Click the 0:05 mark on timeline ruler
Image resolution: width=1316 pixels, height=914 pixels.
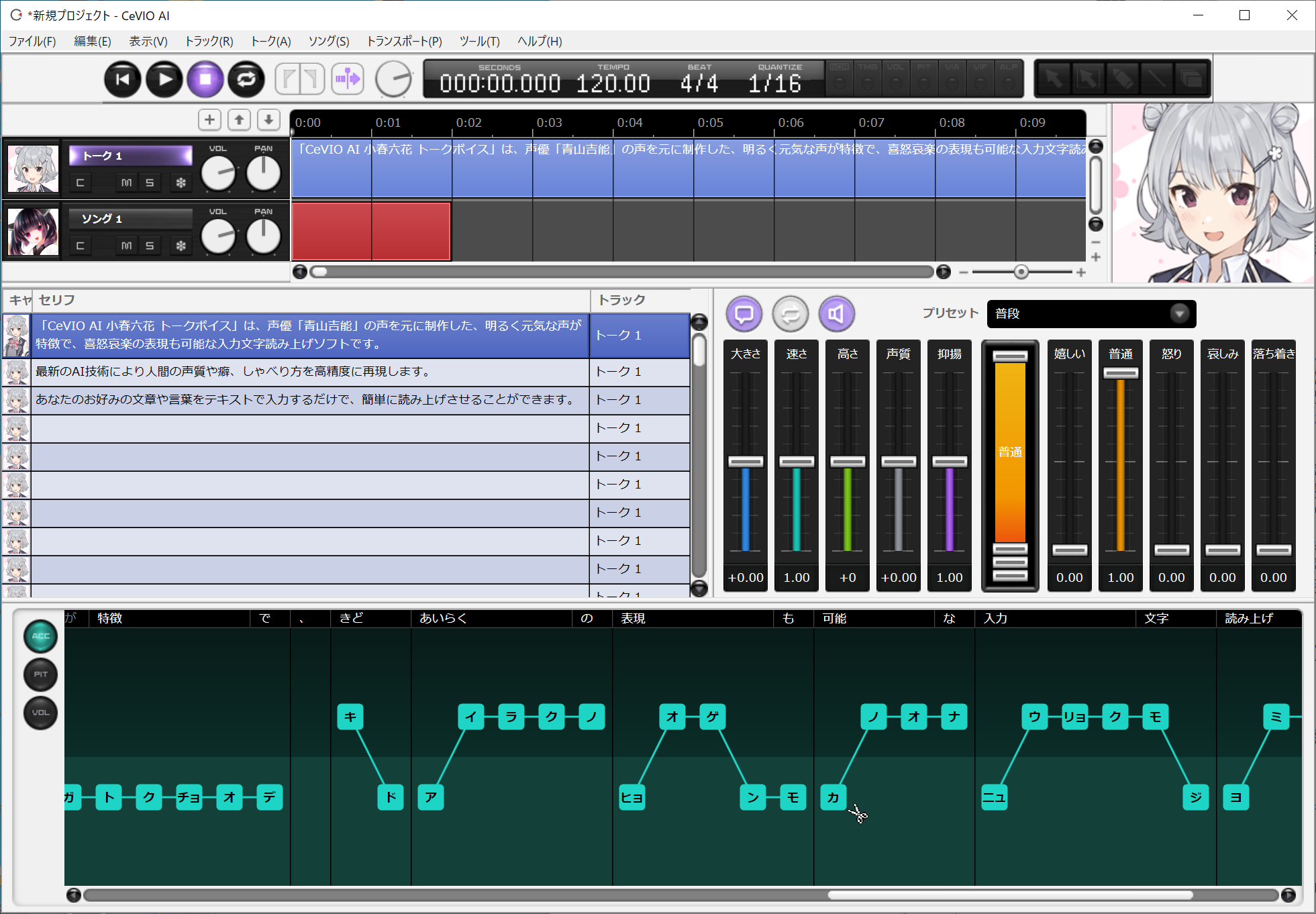[710, 123]
